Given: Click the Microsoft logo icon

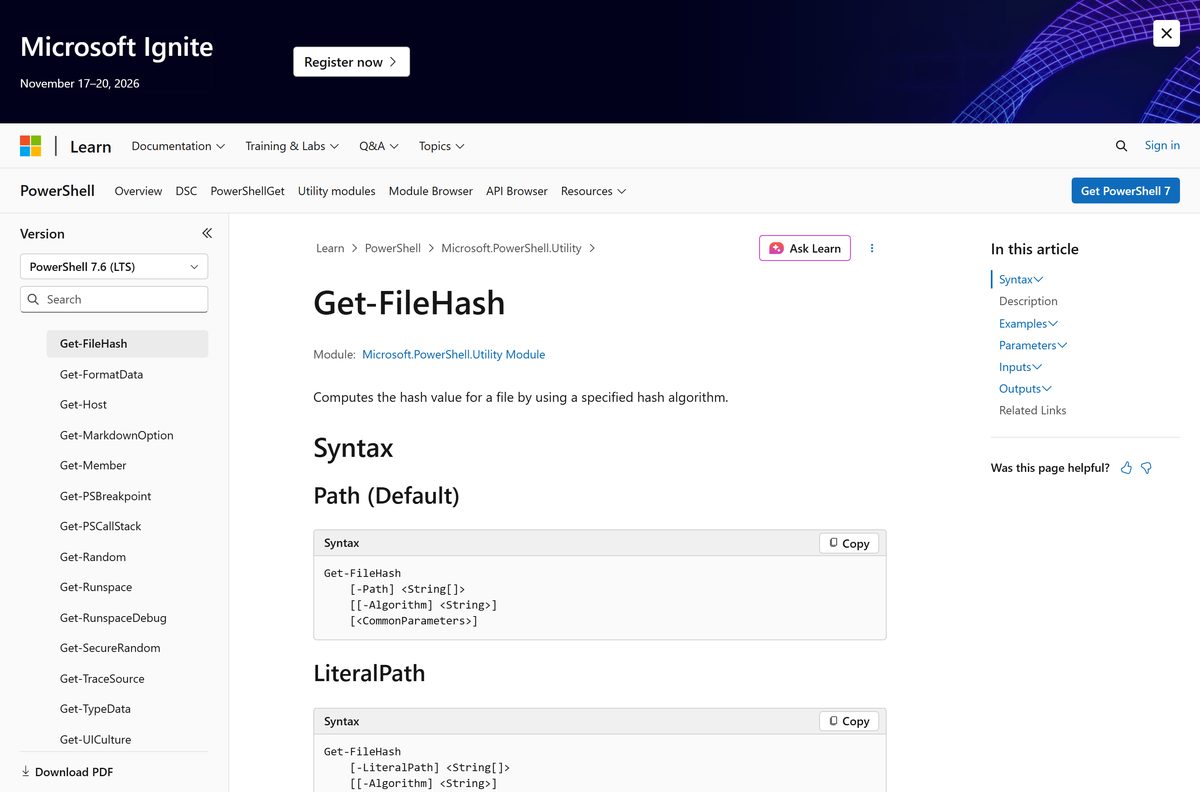Looking at the screenshot, I should point(31,146).
